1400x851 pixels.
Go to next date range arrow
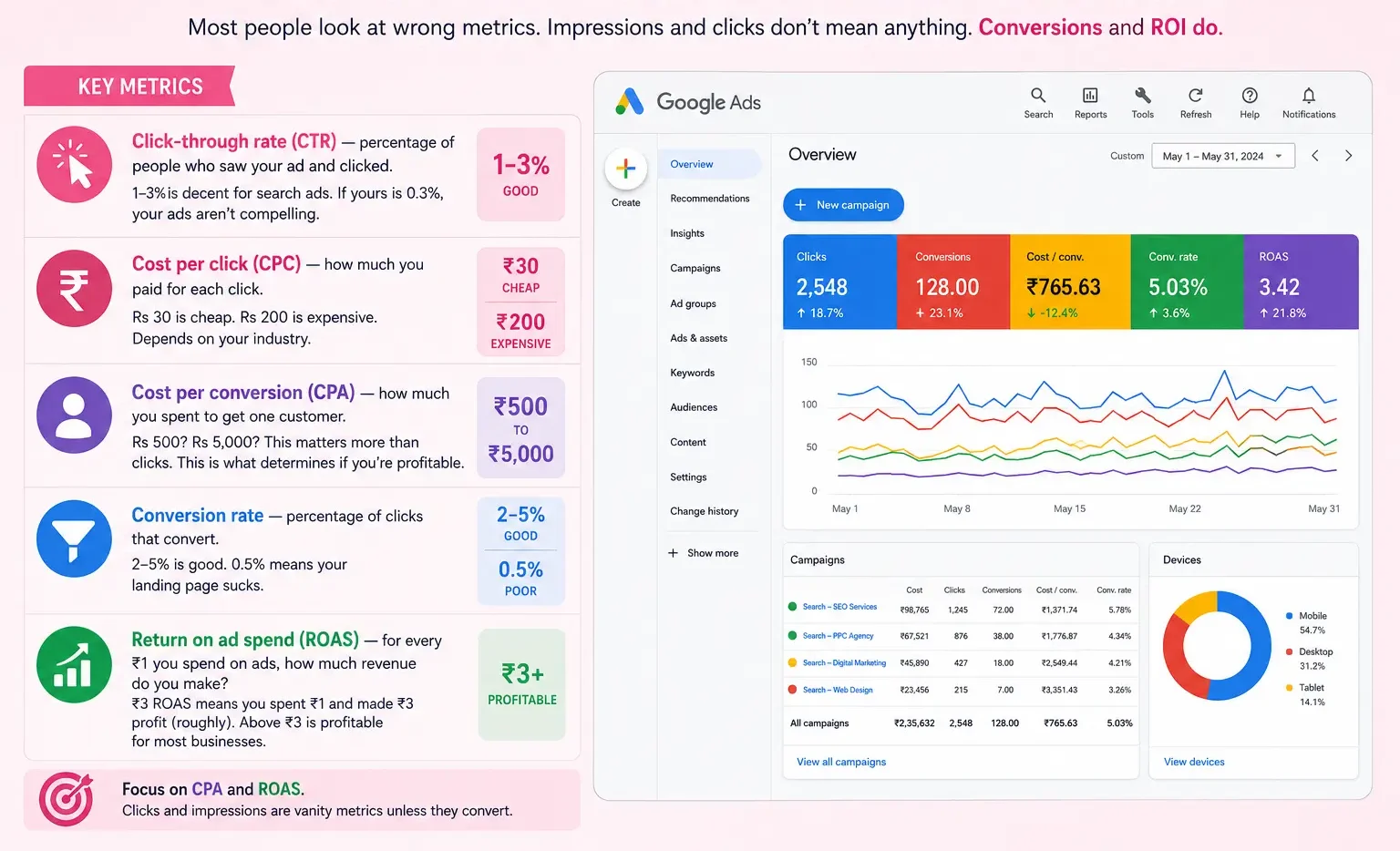[x=1348, y=156]
